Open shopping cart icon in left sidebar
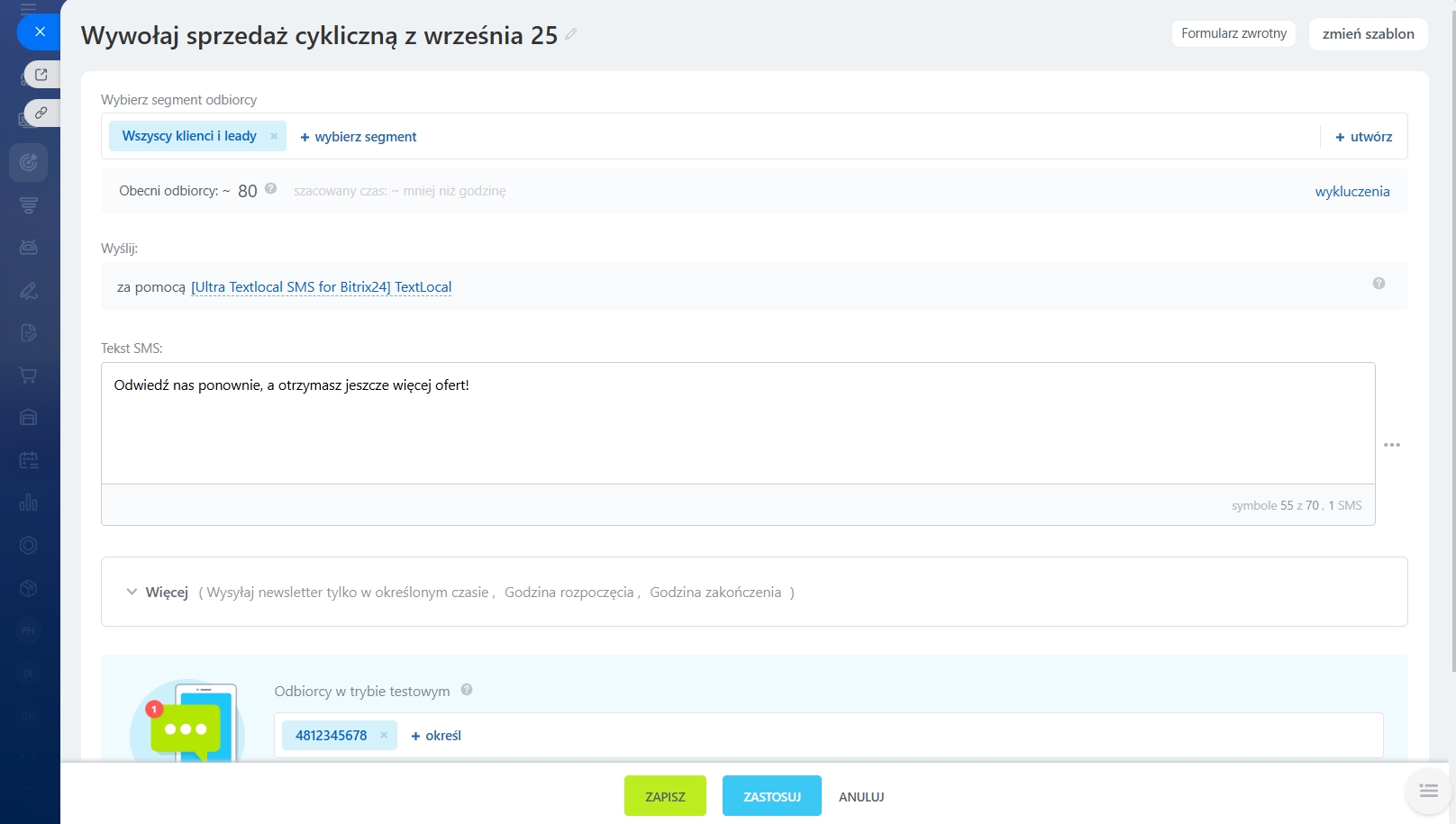 29,376
